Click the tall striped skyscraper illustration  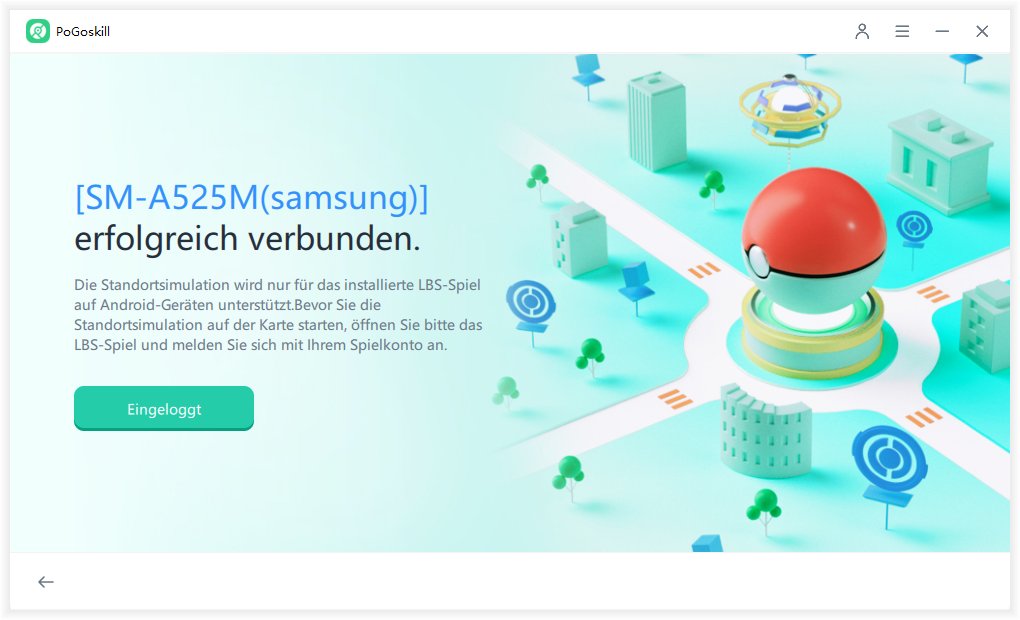[x=656, y=121]
